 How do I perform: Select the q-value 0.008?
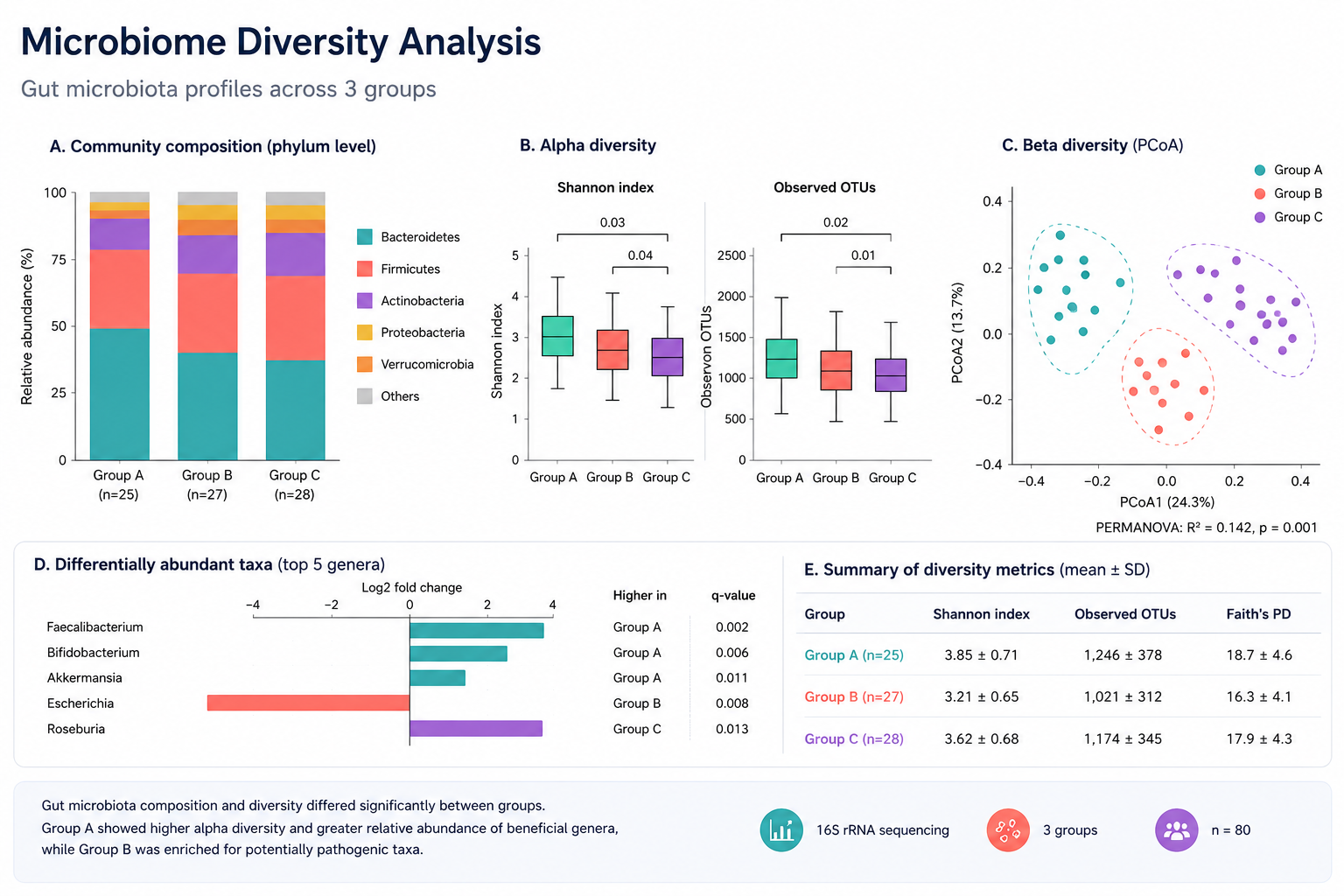[x=732, y=703]
